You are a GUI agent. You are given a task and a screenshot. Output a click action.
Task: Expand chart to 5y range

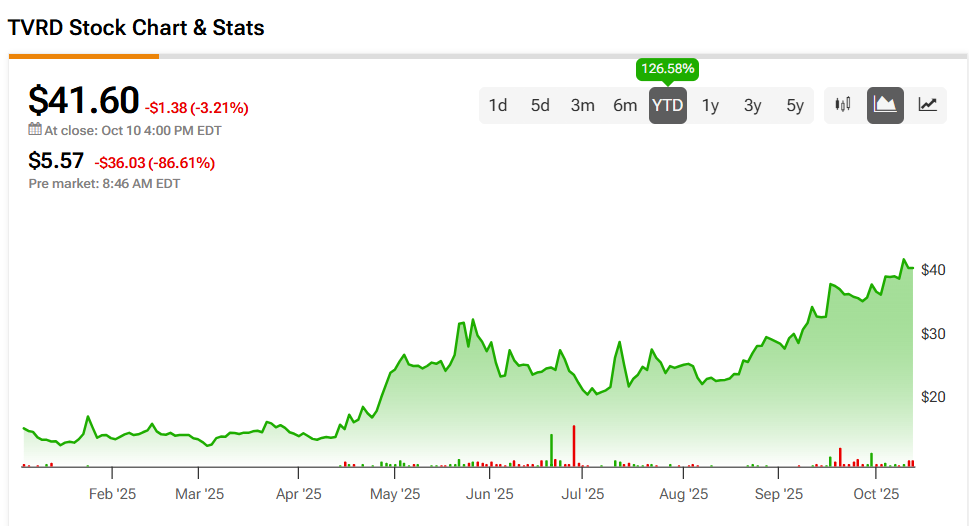[795, 106]
